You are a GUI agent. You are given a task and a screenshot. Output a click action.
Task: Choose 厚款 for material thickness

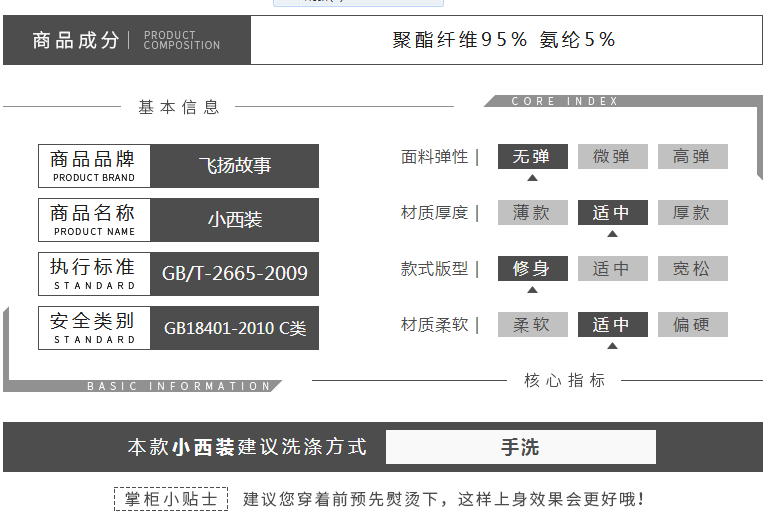click(x=692, y=213)
